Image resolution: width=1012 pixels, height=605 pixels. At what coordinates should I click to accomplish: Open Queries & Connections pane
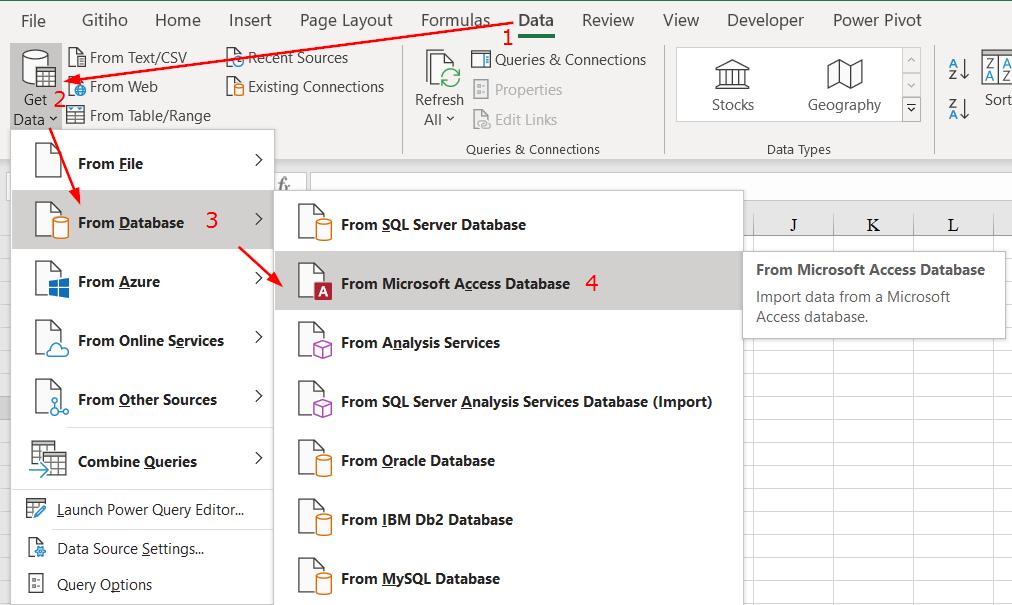[x=558, y=60]
